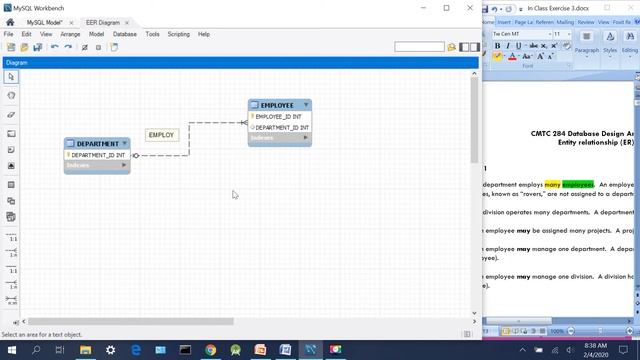Image resolution: width=640 pixels, height=360 pixels.
Task: Click Grow Font button in Word
Action: (540, 57)
